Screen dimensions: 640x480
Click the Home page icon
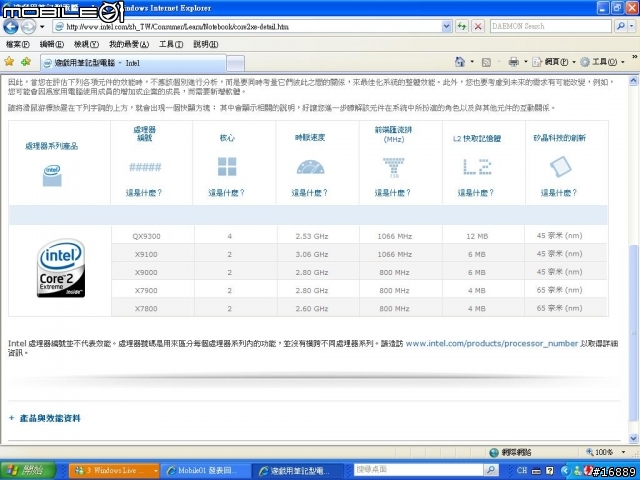click(460, 62)
